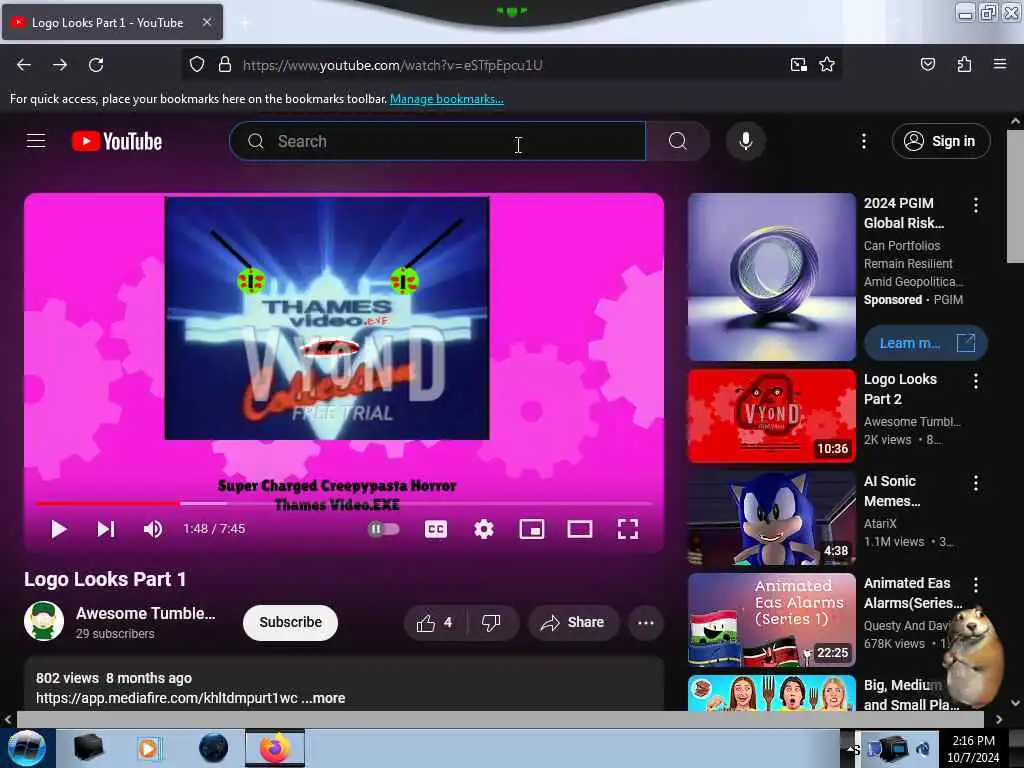
Task: Open options for Logo Looks Part 2
Action: (x=976, y=381)
